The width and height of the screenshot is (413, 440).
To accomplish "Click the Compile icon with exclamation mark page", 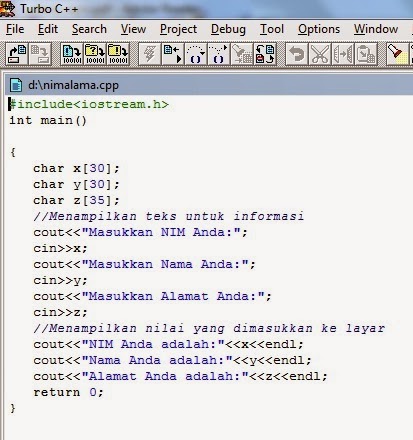I will (x=72, y=54).
